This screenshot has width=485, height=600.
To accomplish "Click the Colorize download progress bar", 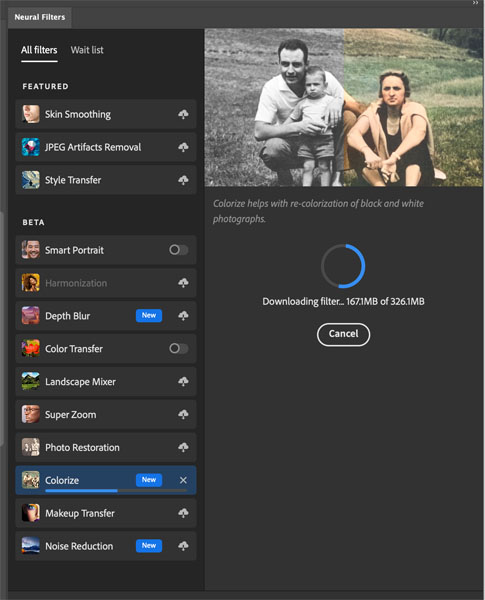I will click(x=116, y=491).
